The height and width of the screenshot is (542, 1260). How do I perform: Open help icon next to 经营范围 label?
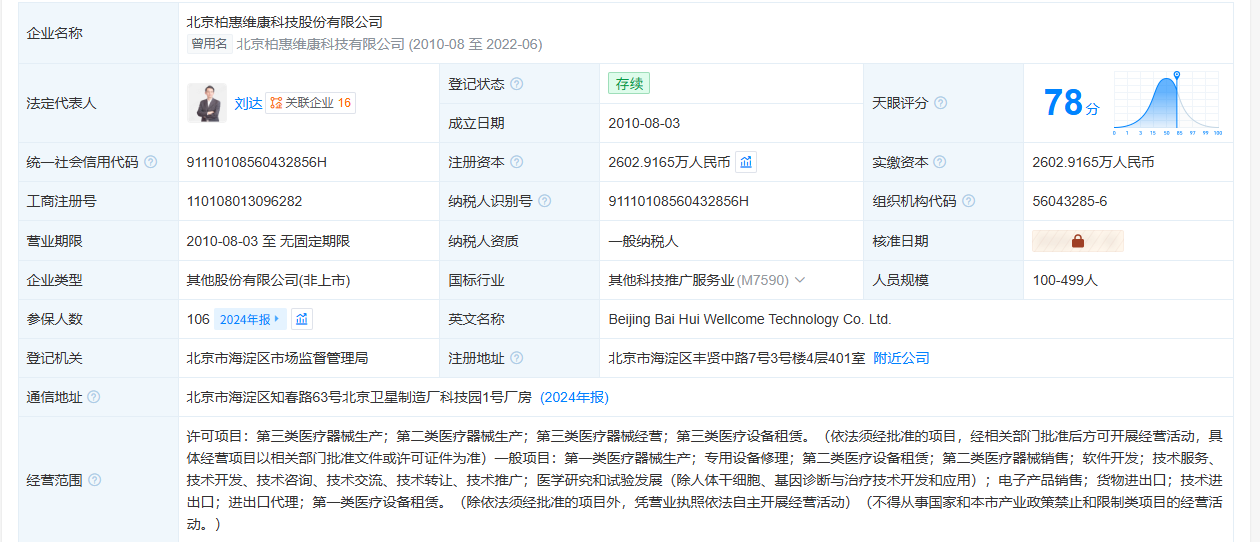[x=94, y=480]
